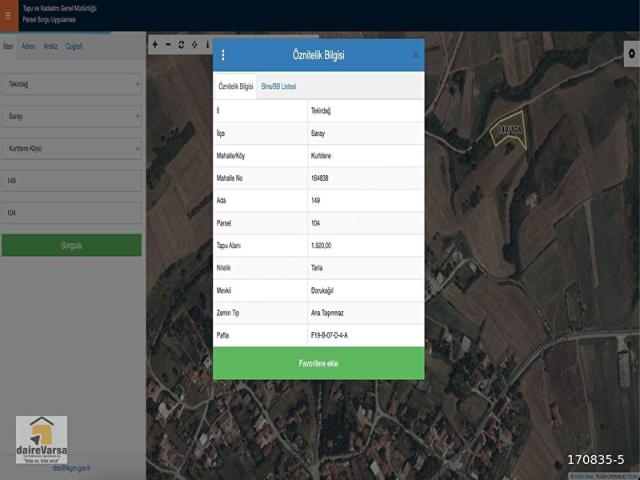This screenshot has height=480, width=640.
Task: Zoom out with the minus map tool
Action: (168, 44)
